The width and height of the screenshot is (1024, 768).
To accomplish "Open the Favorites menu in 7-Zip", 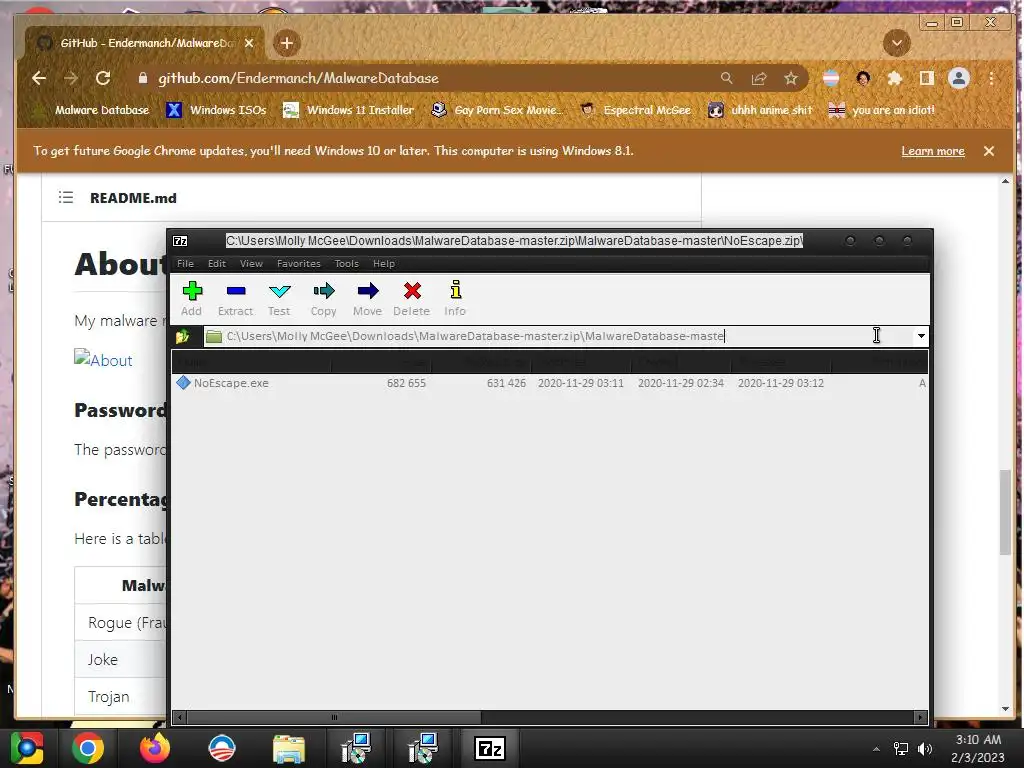I will coord(299,264).
